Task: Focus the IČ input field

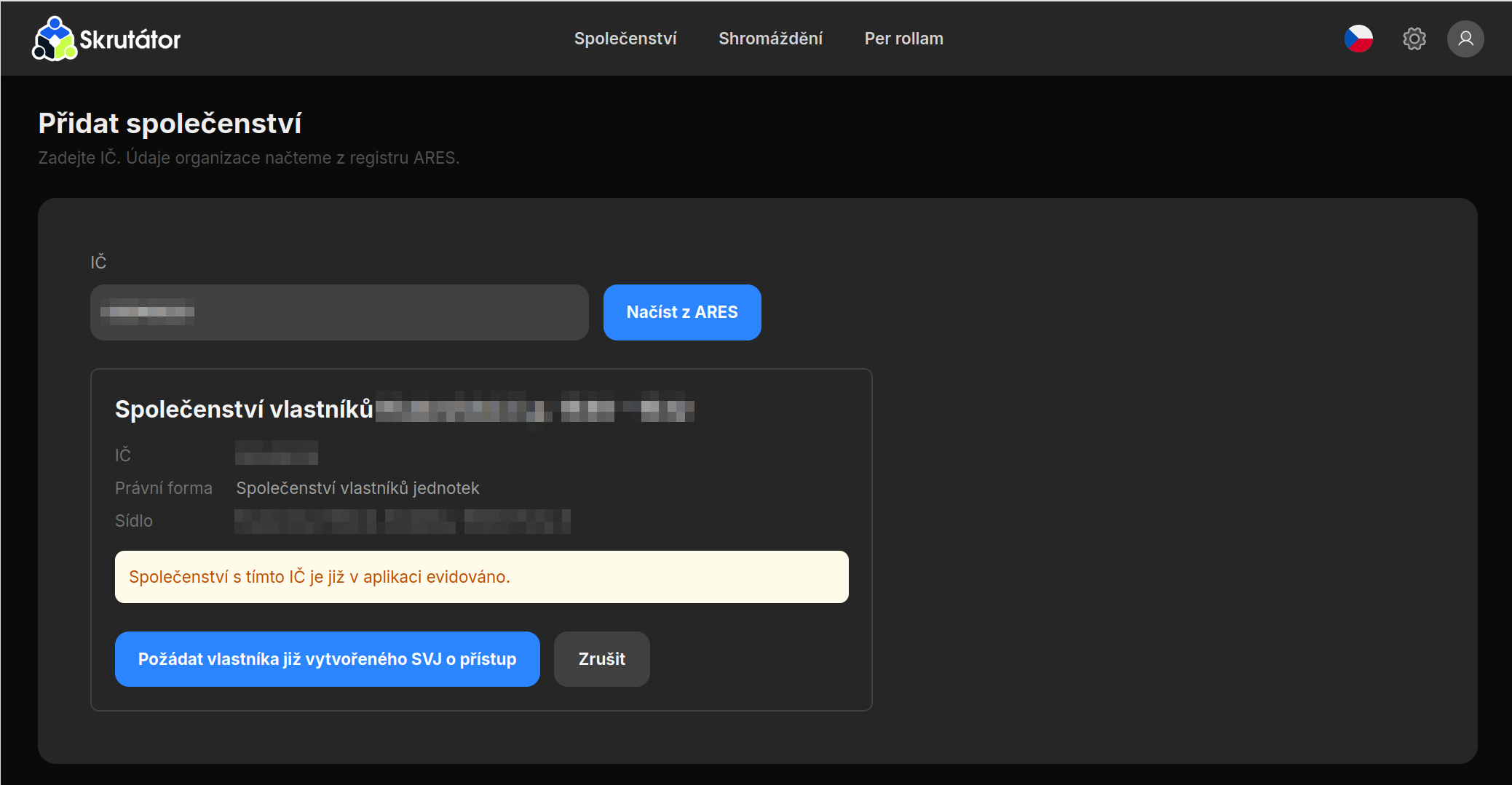Action: point(339,312)
